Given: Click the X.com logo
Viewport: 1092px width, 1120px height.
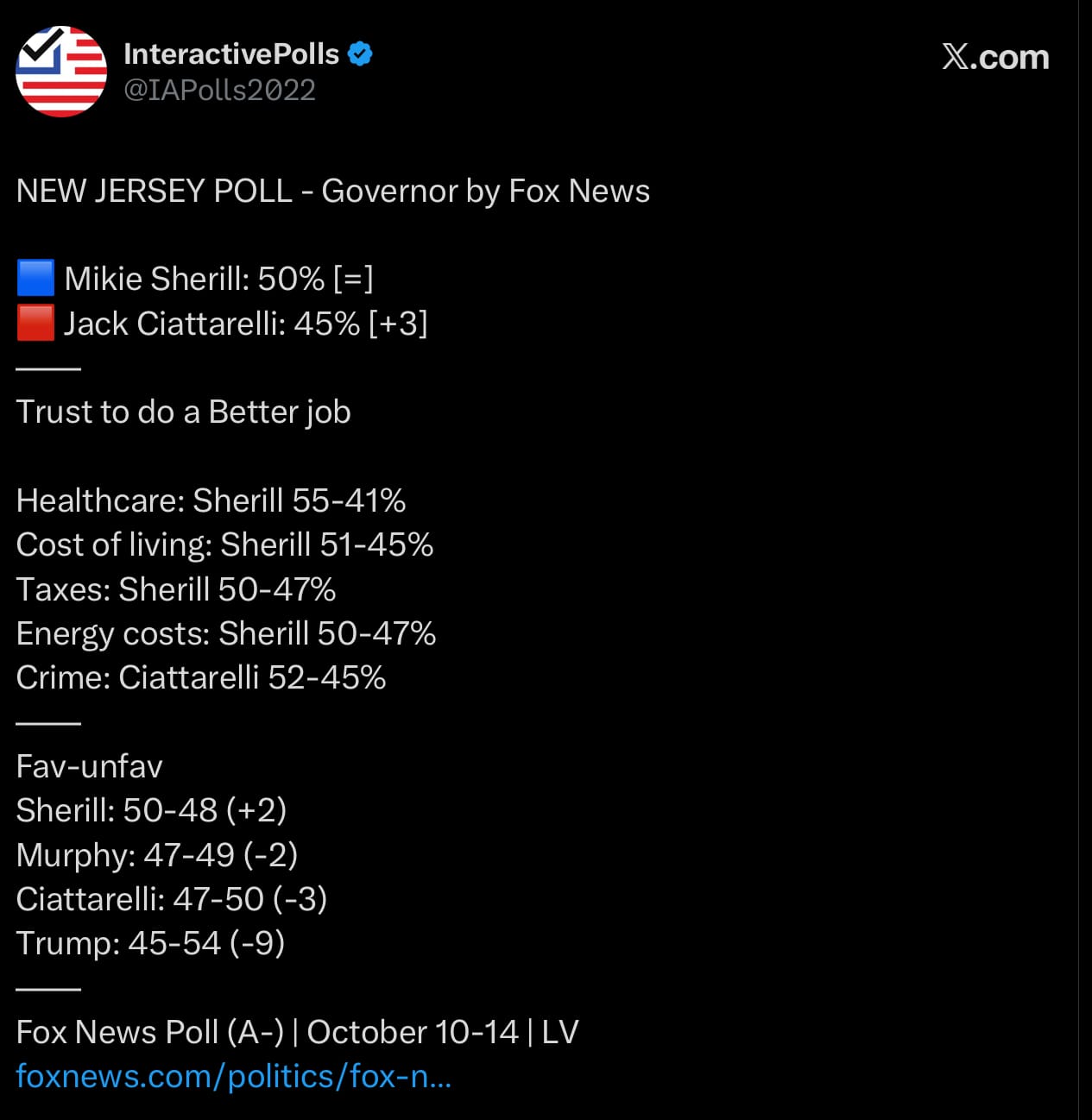Looking at the screenshot, I should pyautogui.click(x=994, y=57).
